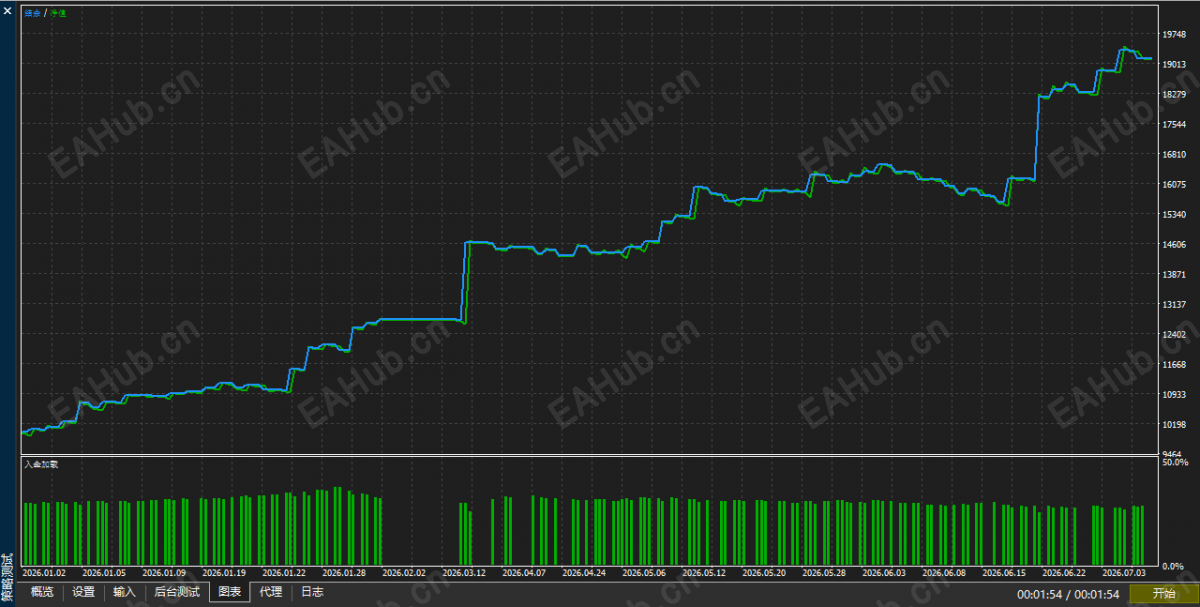Click the 14606 axis value
The image size is (1200, 607).
pos(1174,244)
